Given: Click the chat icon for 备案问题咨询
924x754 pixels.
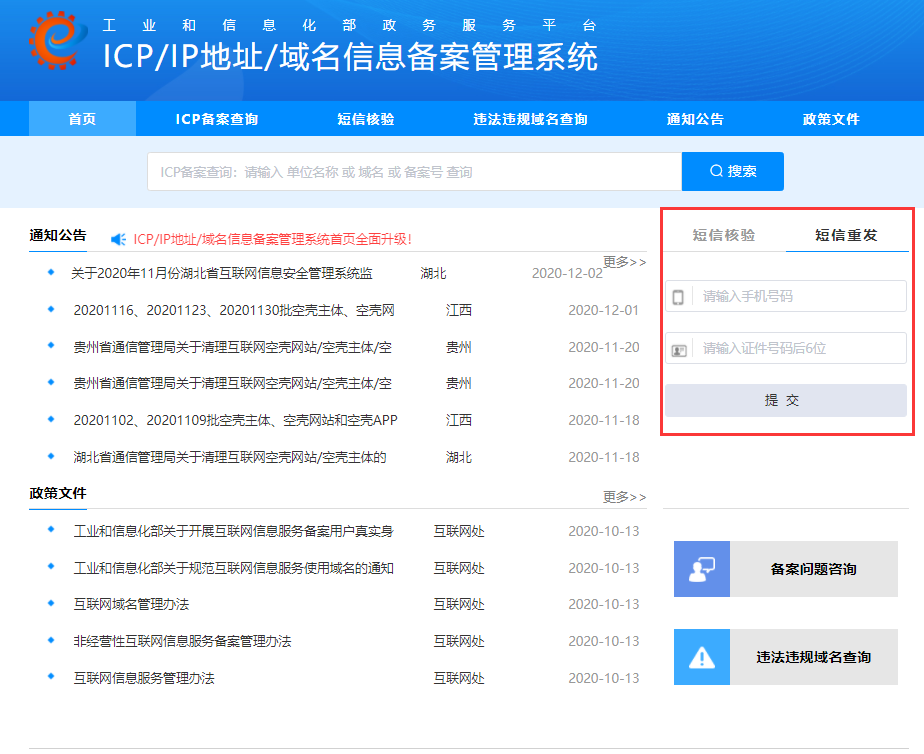Looking at the screenshot, I should pos(702,569).
